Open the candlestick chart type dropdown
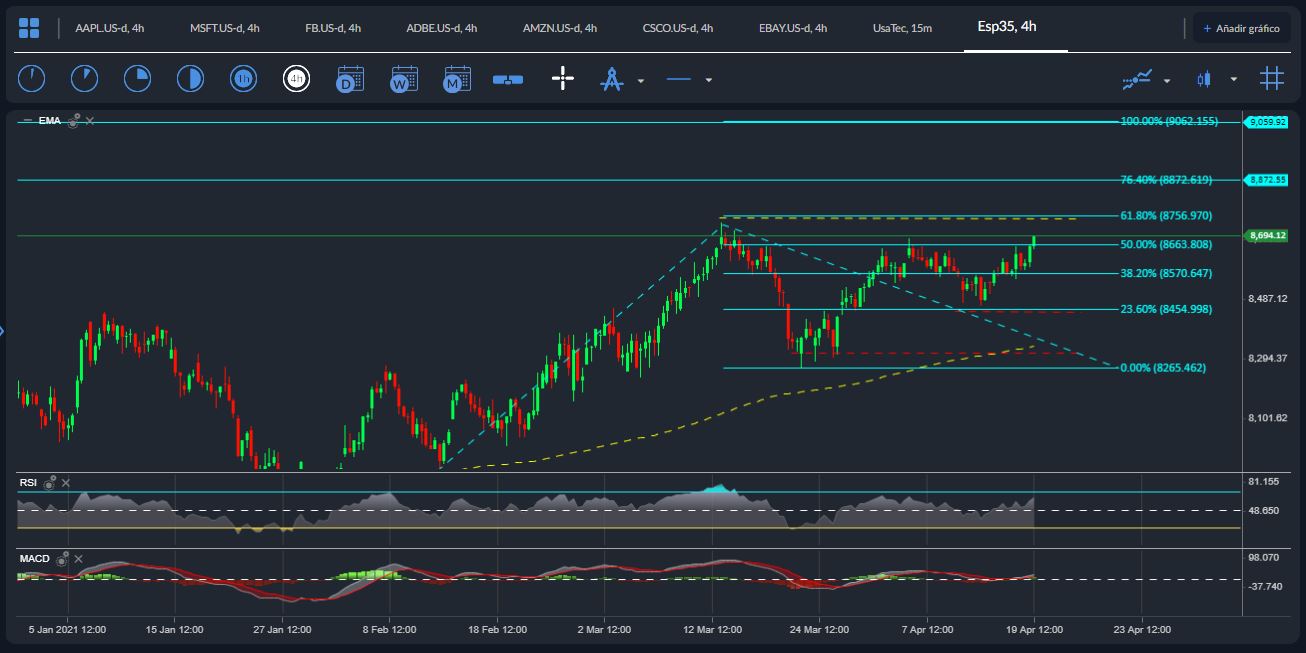 1233,79
